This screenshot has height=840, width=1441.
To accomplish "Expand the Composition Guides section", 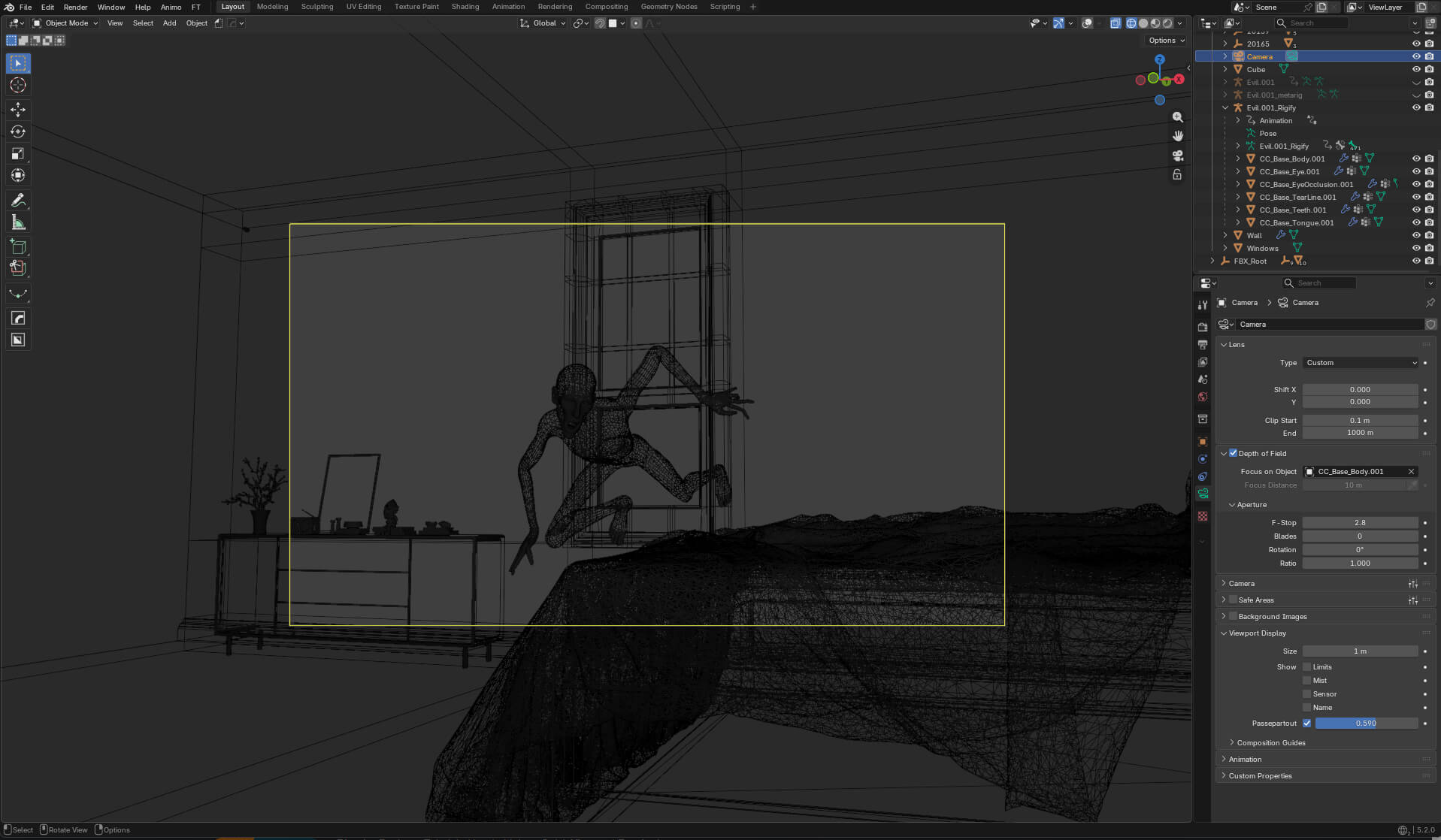I will [x=1270, y=743].
